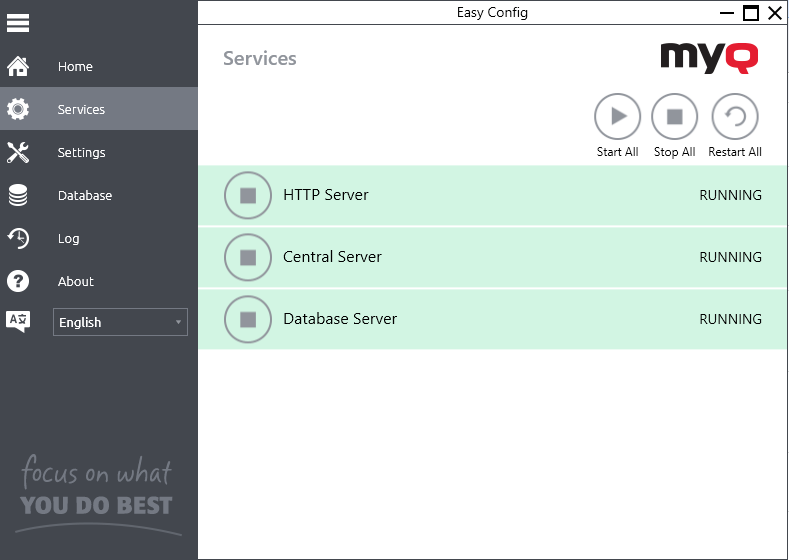The width and height of the screenshot is (789, 560).
Task: Click the About question mark icon
Action: 18,281
